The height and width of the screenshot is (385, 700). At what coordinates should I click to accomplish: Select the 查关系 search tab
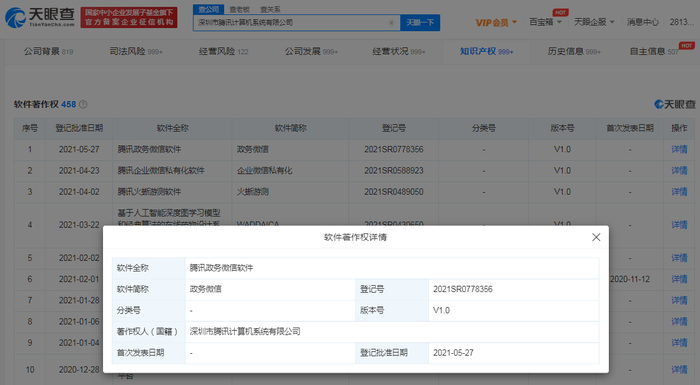click(270, 9)
